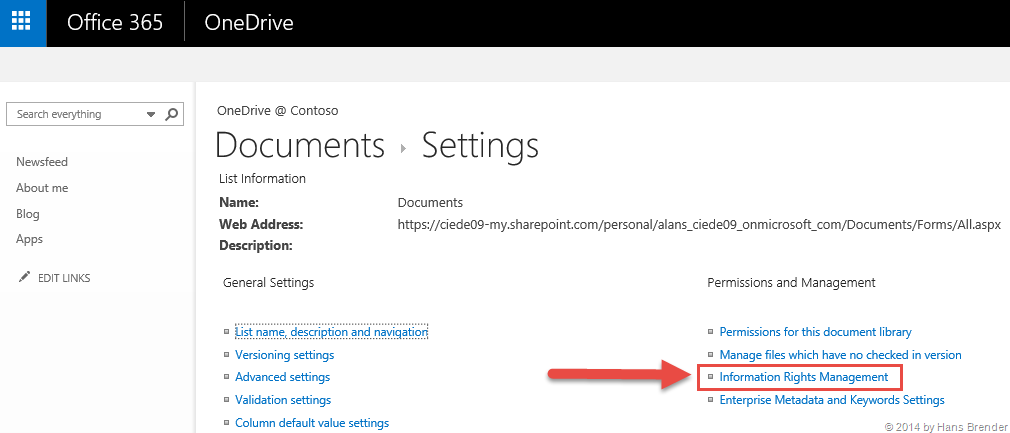This screenshot has width=1010, height=433.
Task: Open Newsfeed in the left navigation
Action: pyautogui.click(x=42, y=162)
